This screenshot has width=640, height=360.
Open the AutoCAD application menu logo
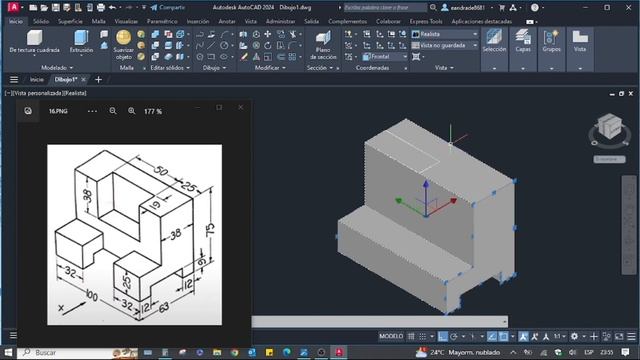click(13, 7)
